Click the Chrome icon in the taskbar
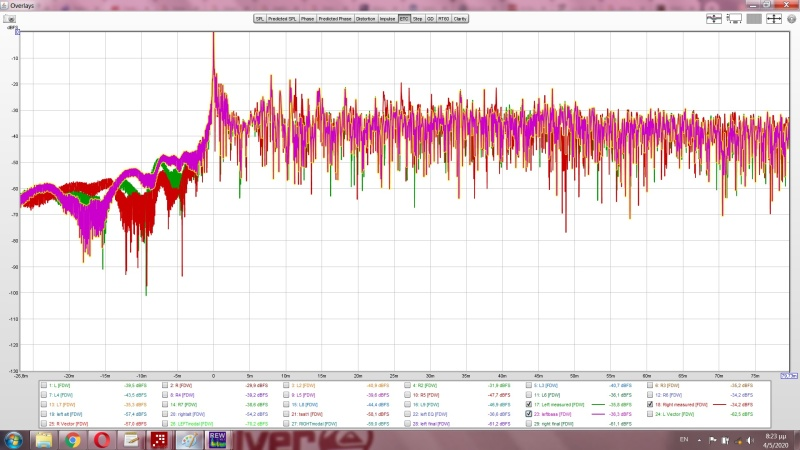Screen dimensions: 800x450 (73, 439)
